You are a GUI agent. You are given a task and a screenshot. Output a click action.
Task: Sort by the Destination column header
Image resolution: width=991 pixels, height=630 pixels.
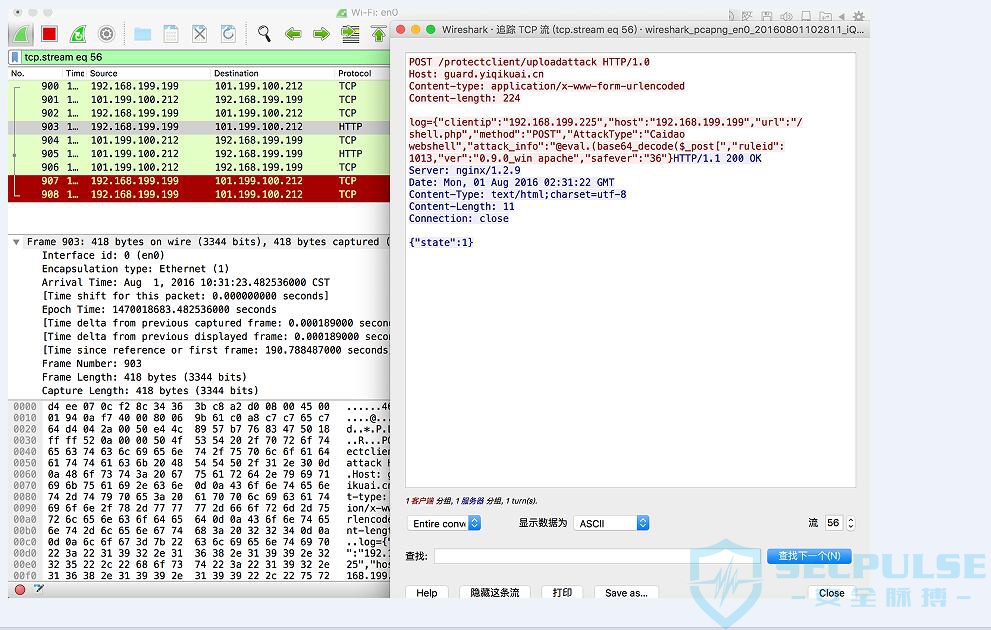click(x=236, y=73)
